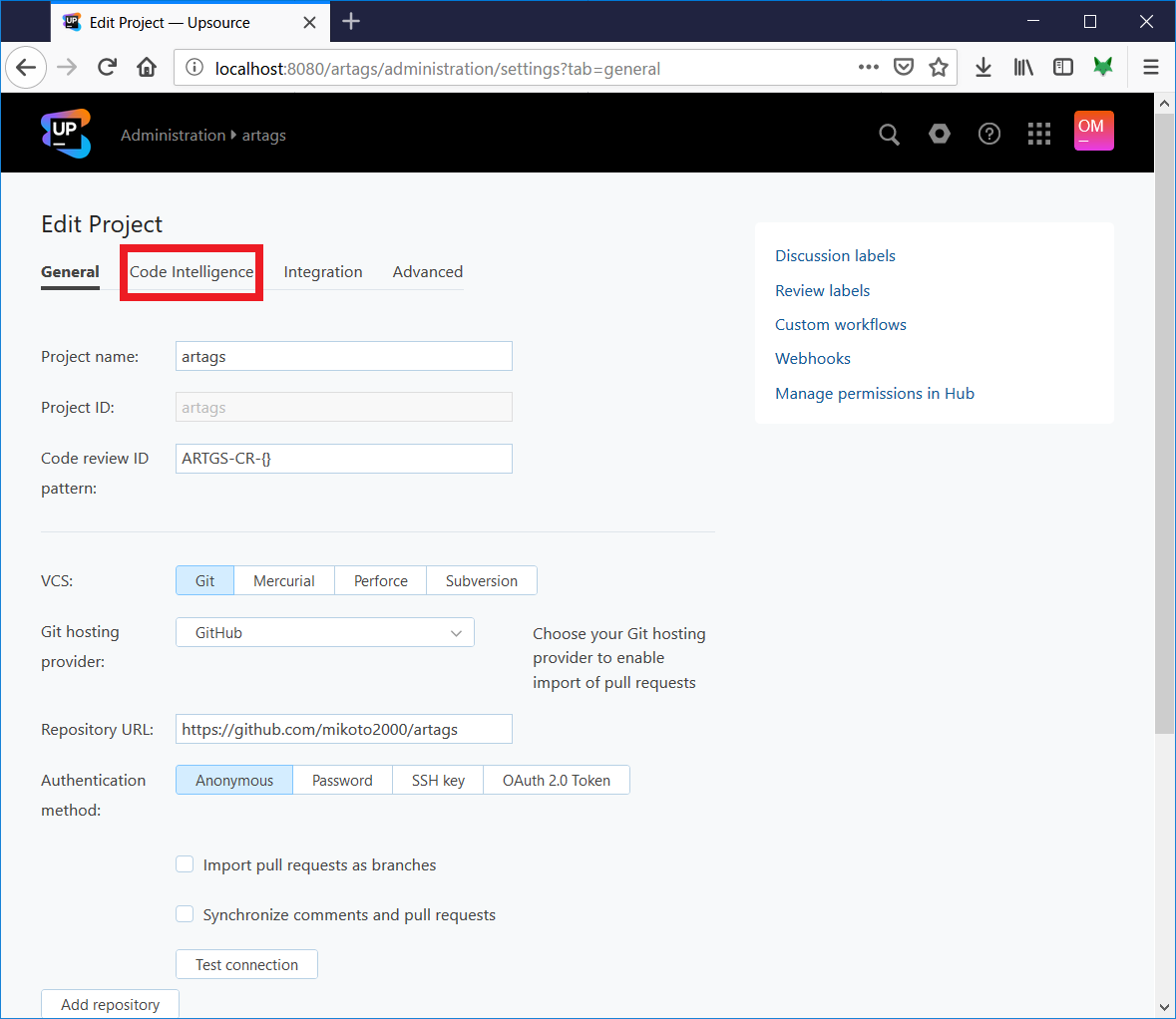The height and width of the screenshot is (1019, 1176).
Task: Open the search panel using the magnifier icon
Action: point(889,134)
